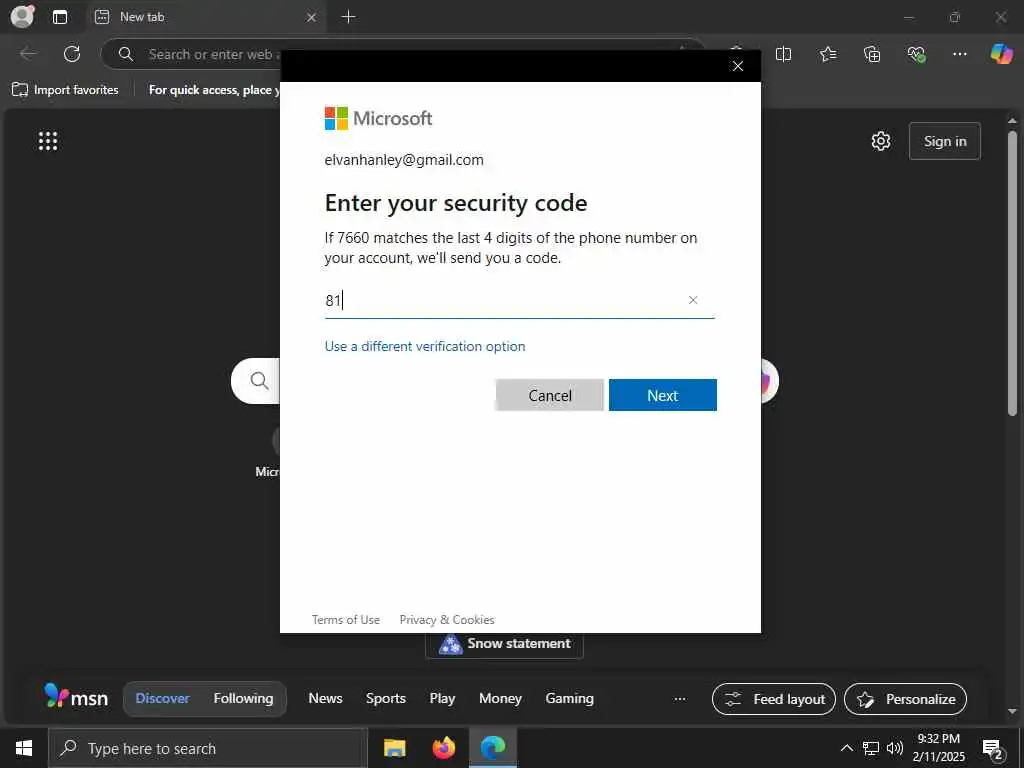Clear the security code input

(693, 300)
